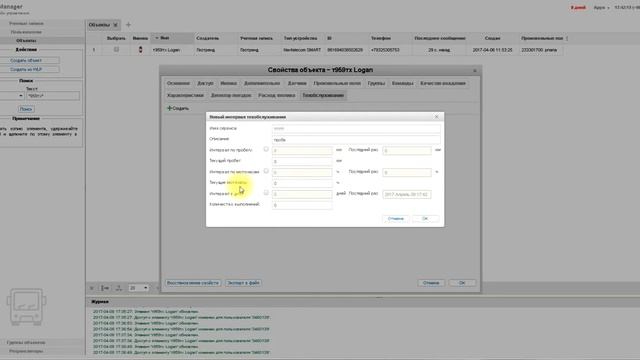
Task: Click the Поиск button in the search panel
Action: (26, 109)
